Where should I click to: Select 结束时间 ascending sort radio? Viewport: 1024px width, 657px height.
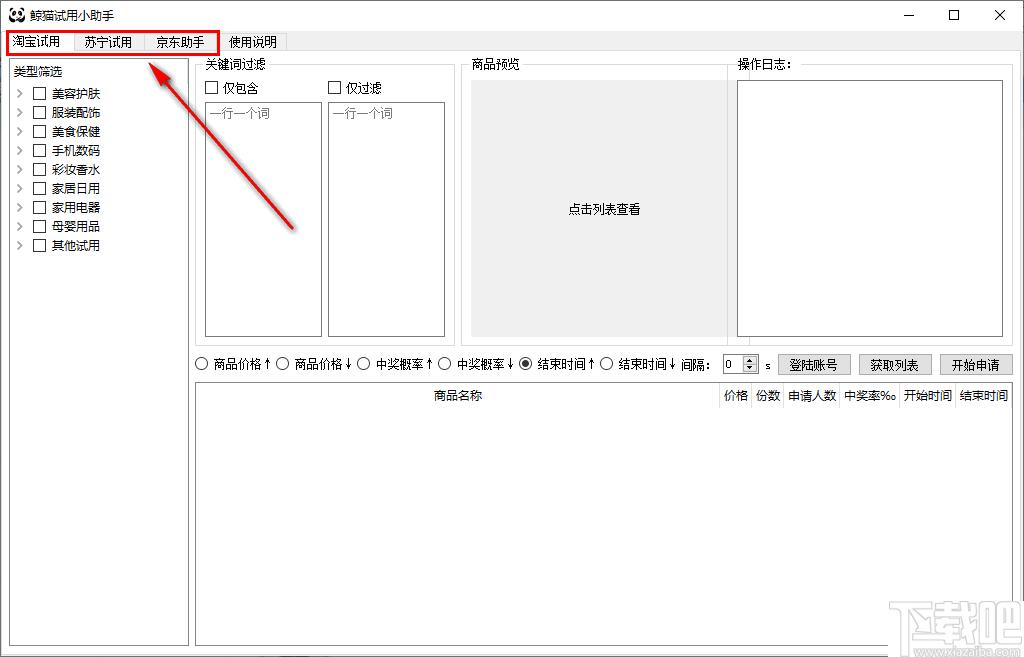click(x=525, y=364)
